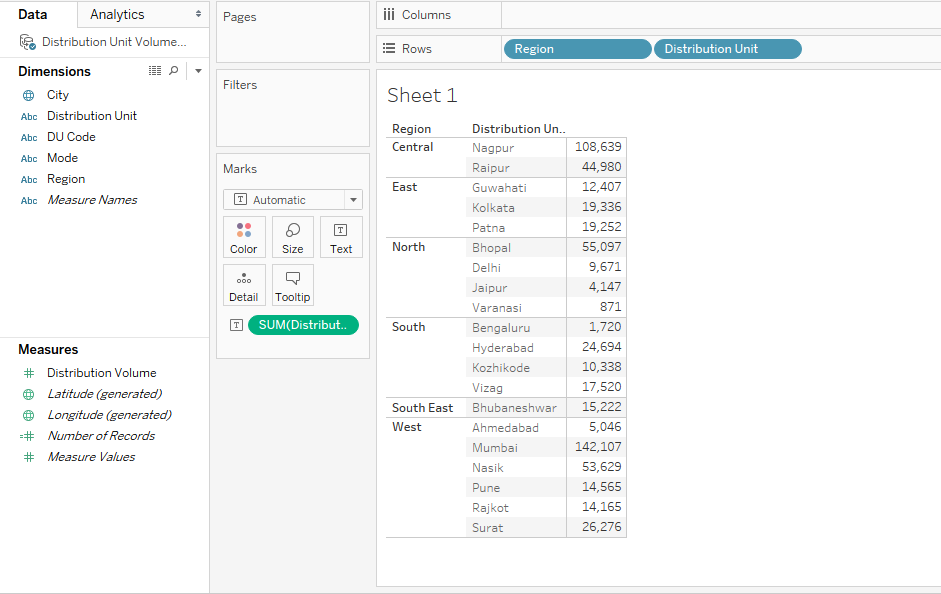Click the globe icon next to City
This screenshot has width=941, height=594.
[x=29, y=95]
